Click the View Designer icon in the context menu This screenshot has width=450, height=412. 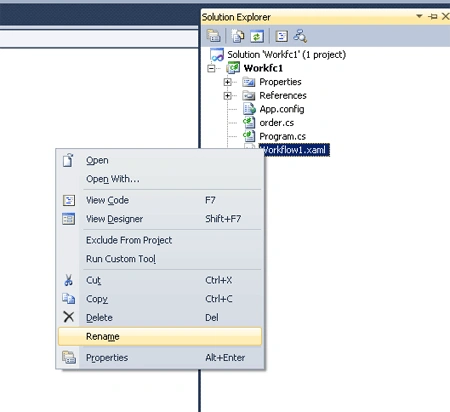coord(68,219)
